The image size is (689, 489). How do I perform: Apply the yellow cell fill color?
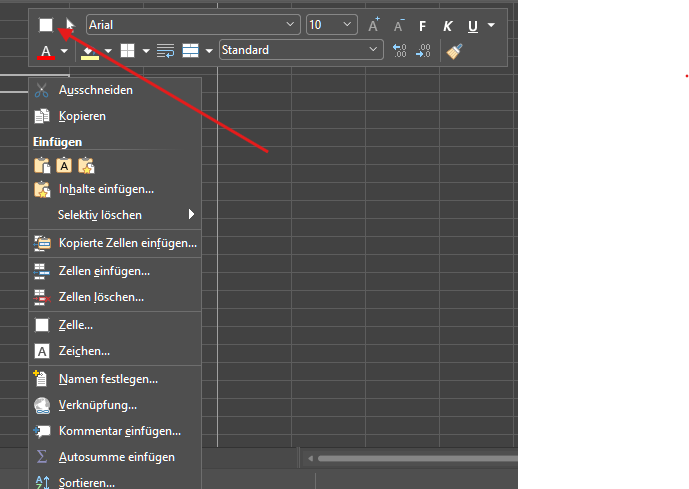(x=90, y=51)
